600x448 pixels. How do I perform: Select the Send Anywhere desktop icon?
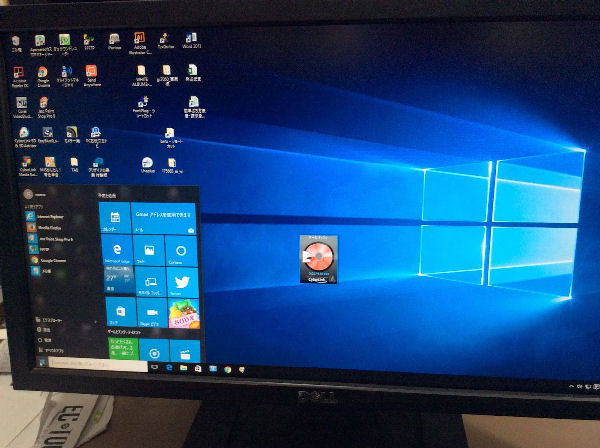pyautogui.click(x=91, y=75)
